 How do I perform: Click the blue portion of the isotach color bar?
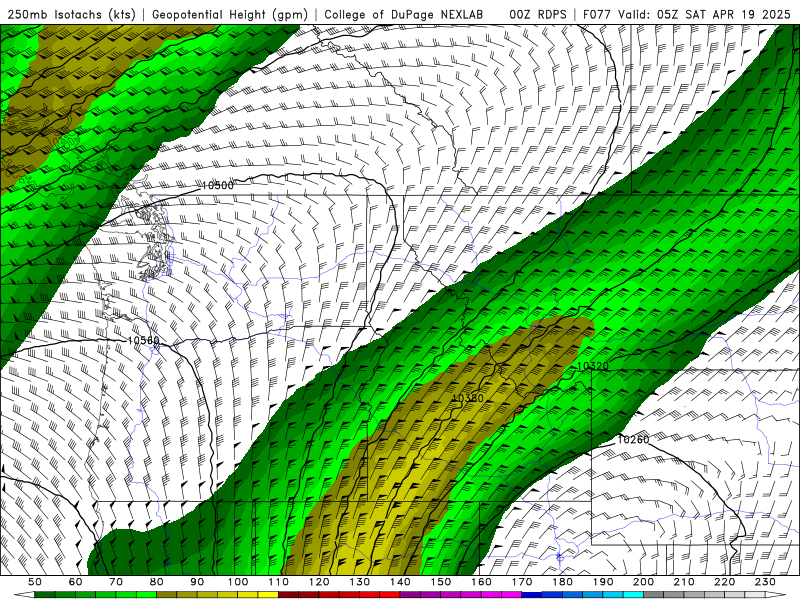tap(582, 595)
